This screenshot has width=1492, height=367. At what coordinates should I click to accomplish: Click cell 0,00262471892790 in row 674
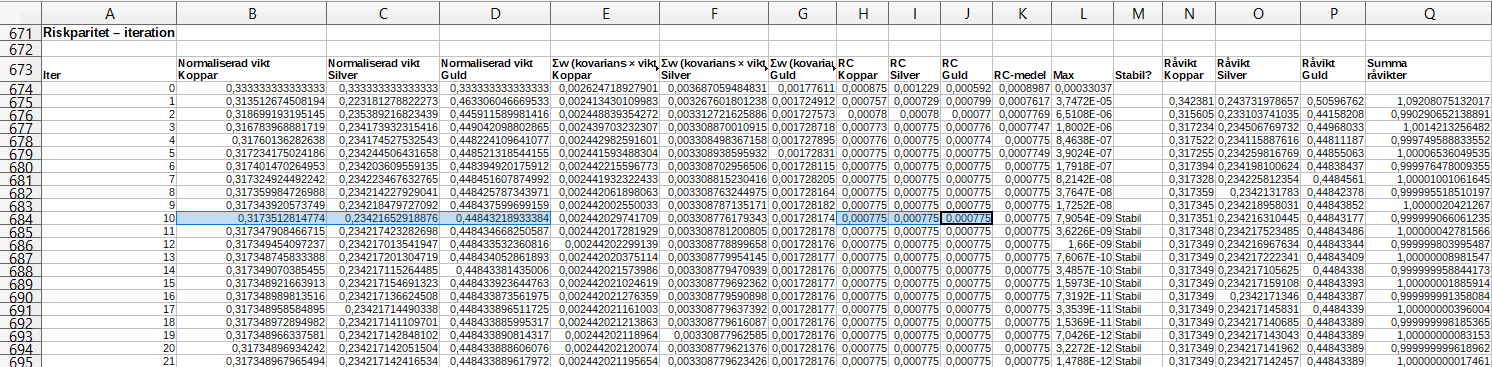[605, 89]
